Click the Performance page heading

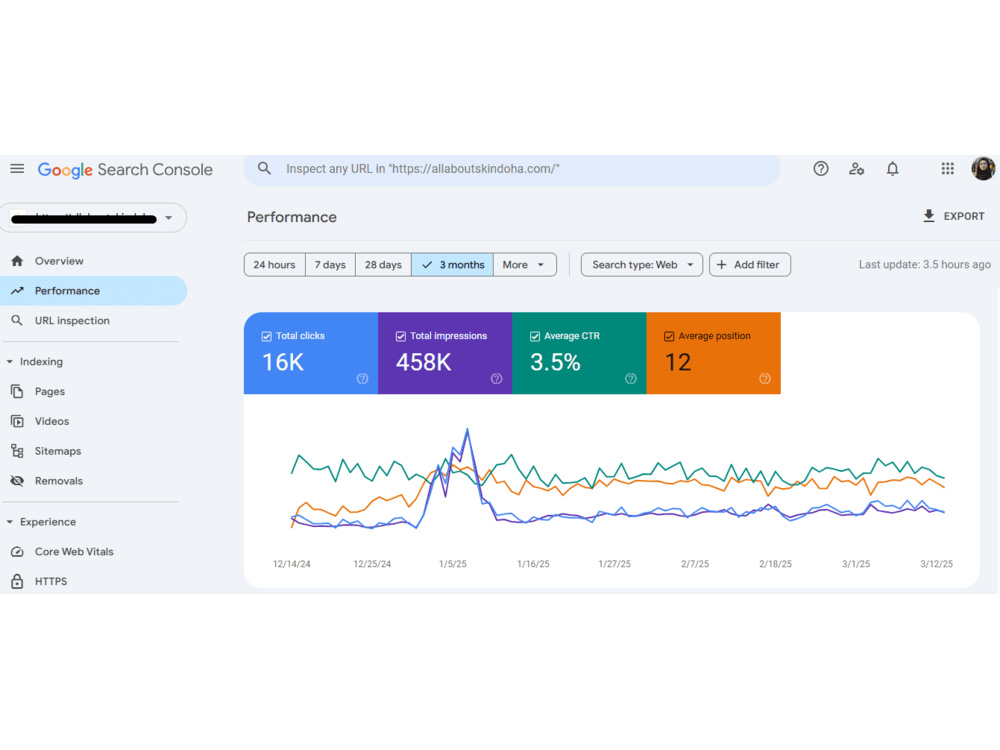(291, 217)
